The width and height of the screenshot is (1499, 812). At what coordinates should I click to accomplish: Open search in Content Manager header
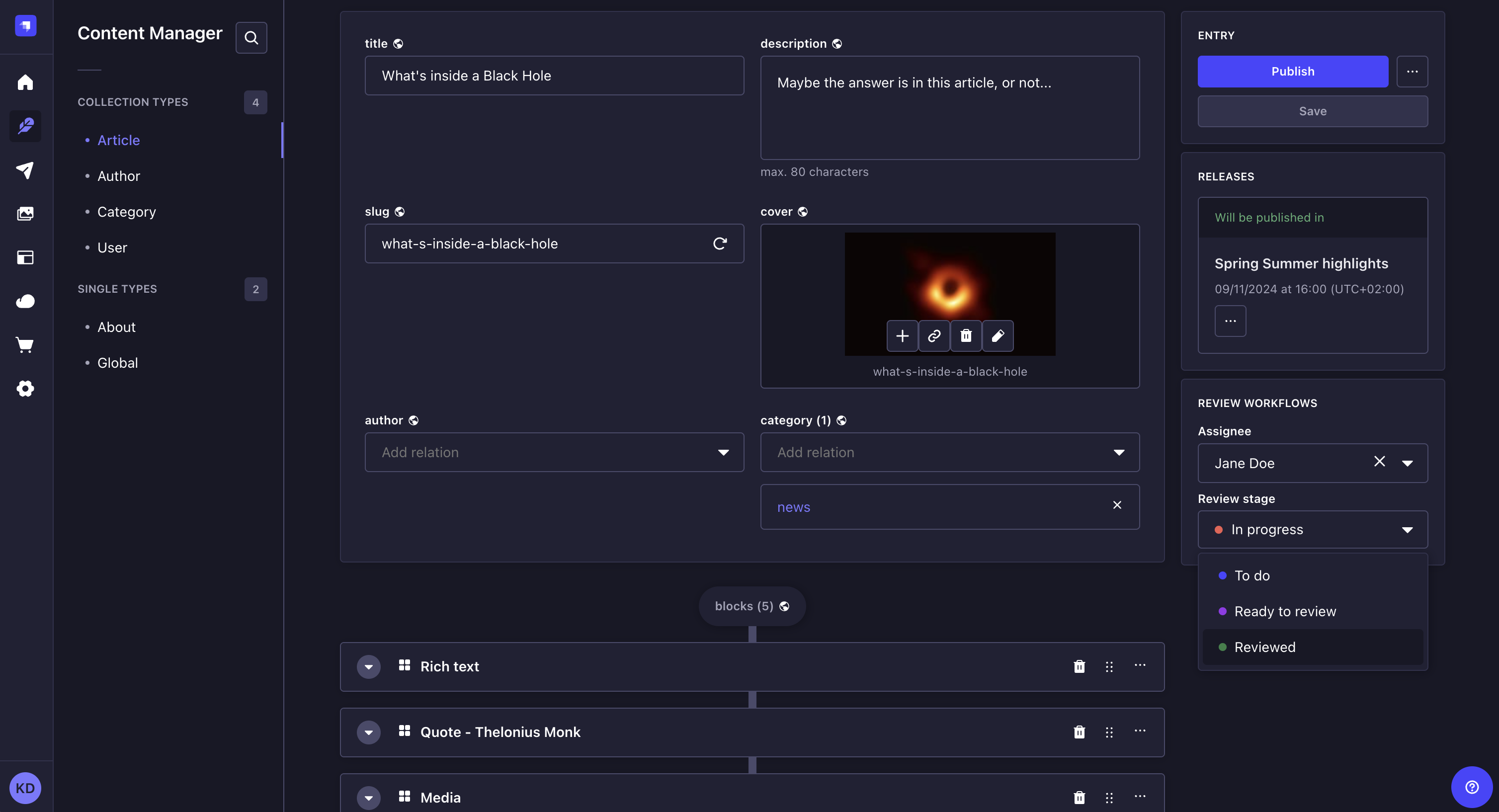(x=251, y=37)
